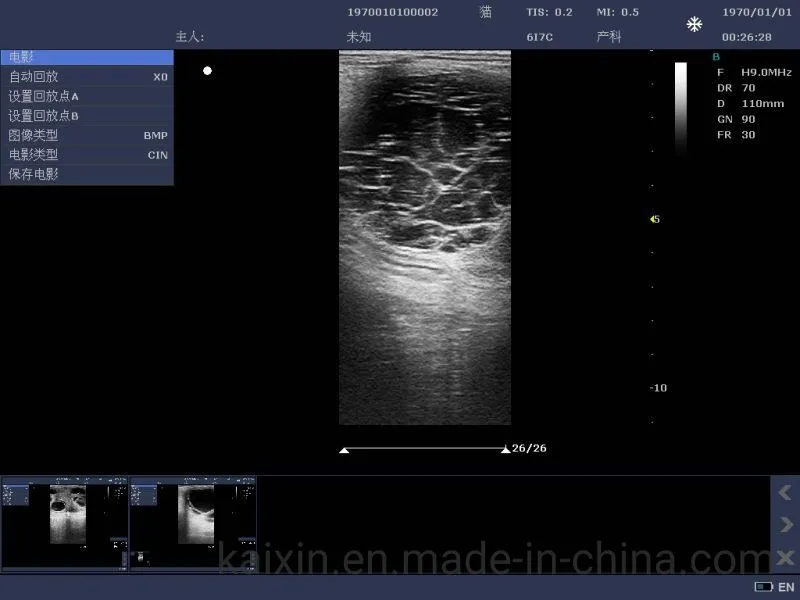Click the battery status icon
The image size is (800, 600).
point(763,587)
